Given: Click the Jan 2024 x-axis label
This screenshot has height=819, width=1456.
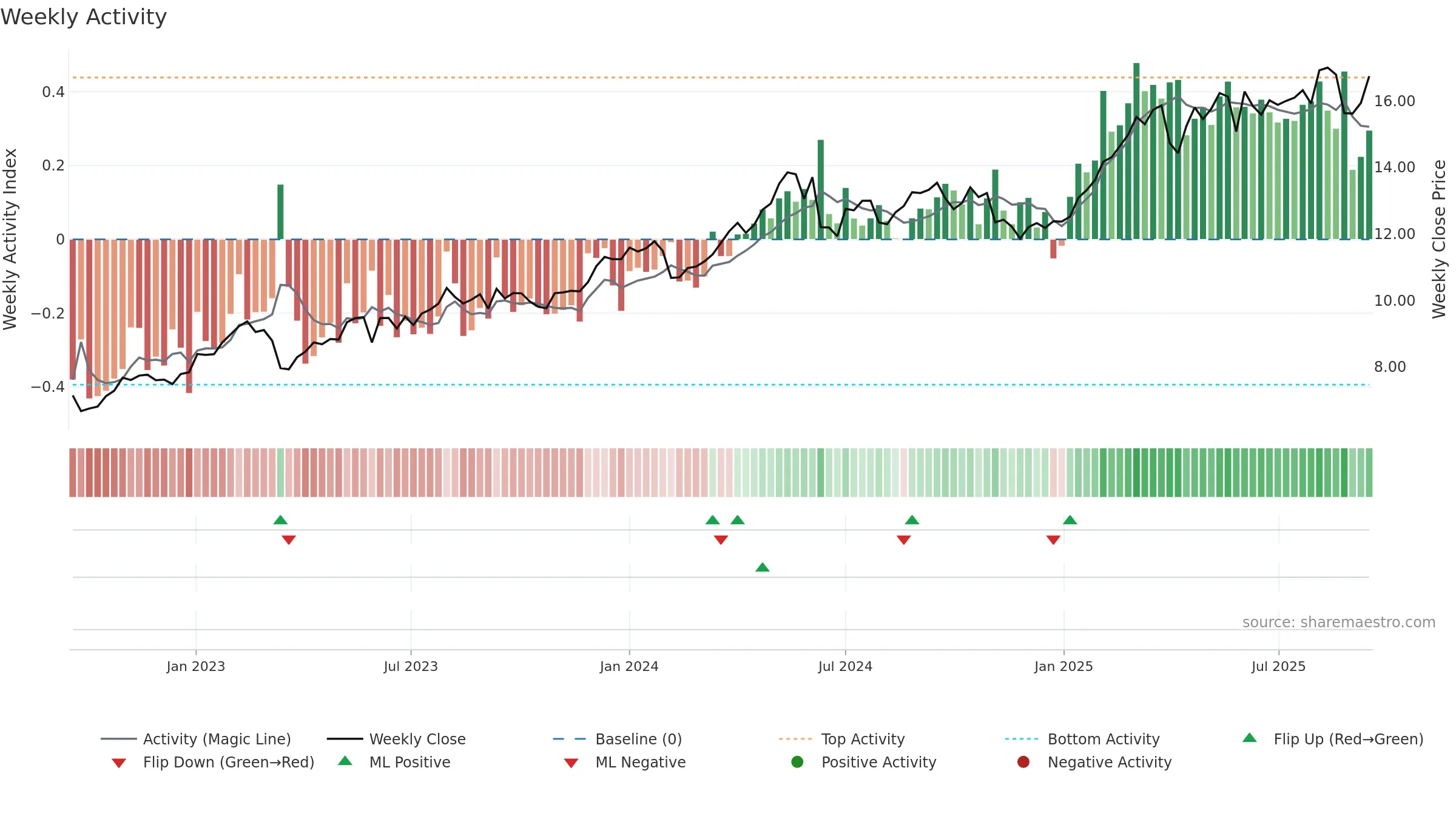Looking at the screenshot, I should coord(629,667).
